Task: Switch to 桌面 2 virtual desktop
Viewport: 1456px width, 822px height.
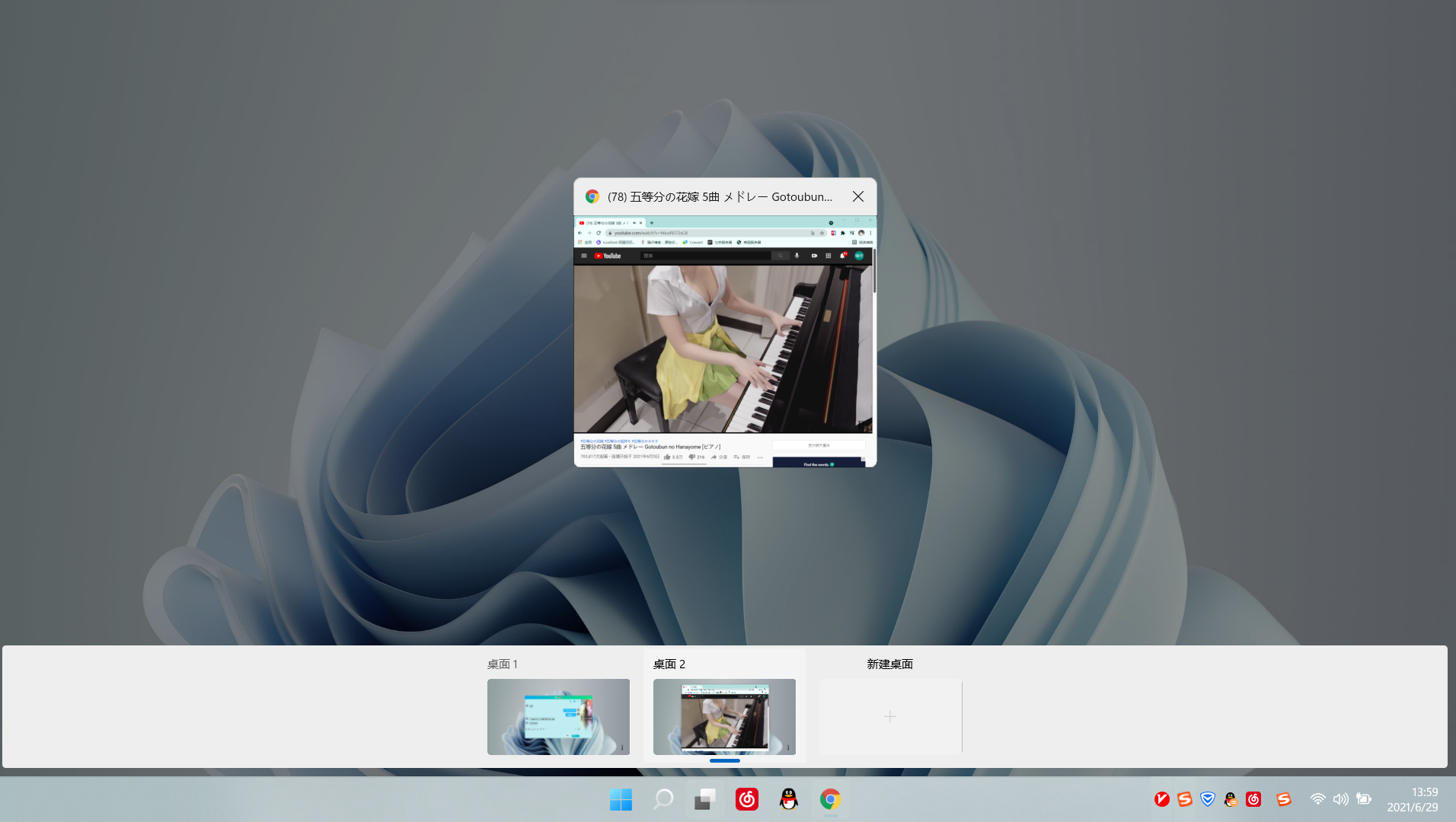Action: 724,716
